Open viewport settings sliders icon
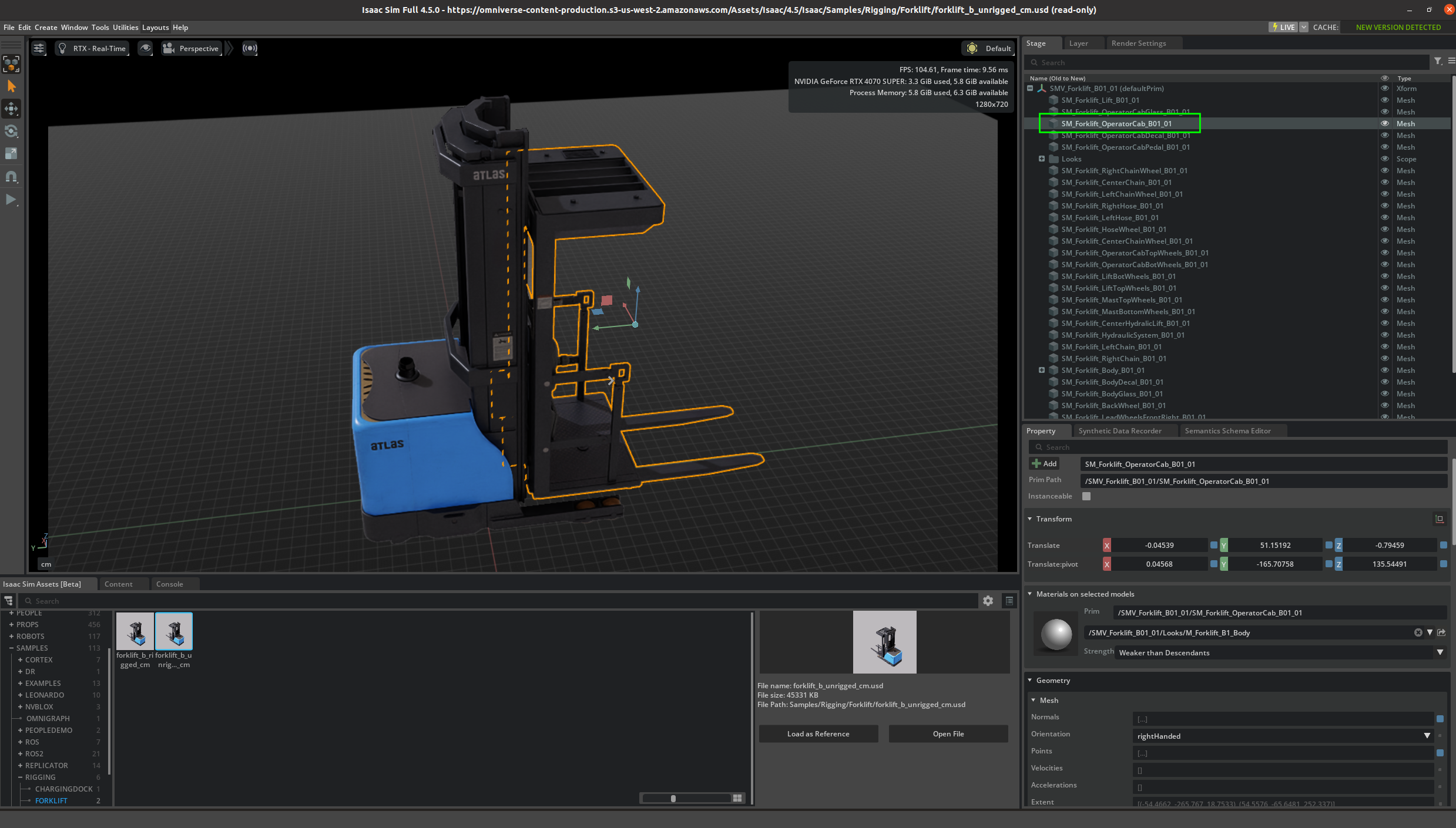This screenshot has height=828, width=1456. pos(39,48)
